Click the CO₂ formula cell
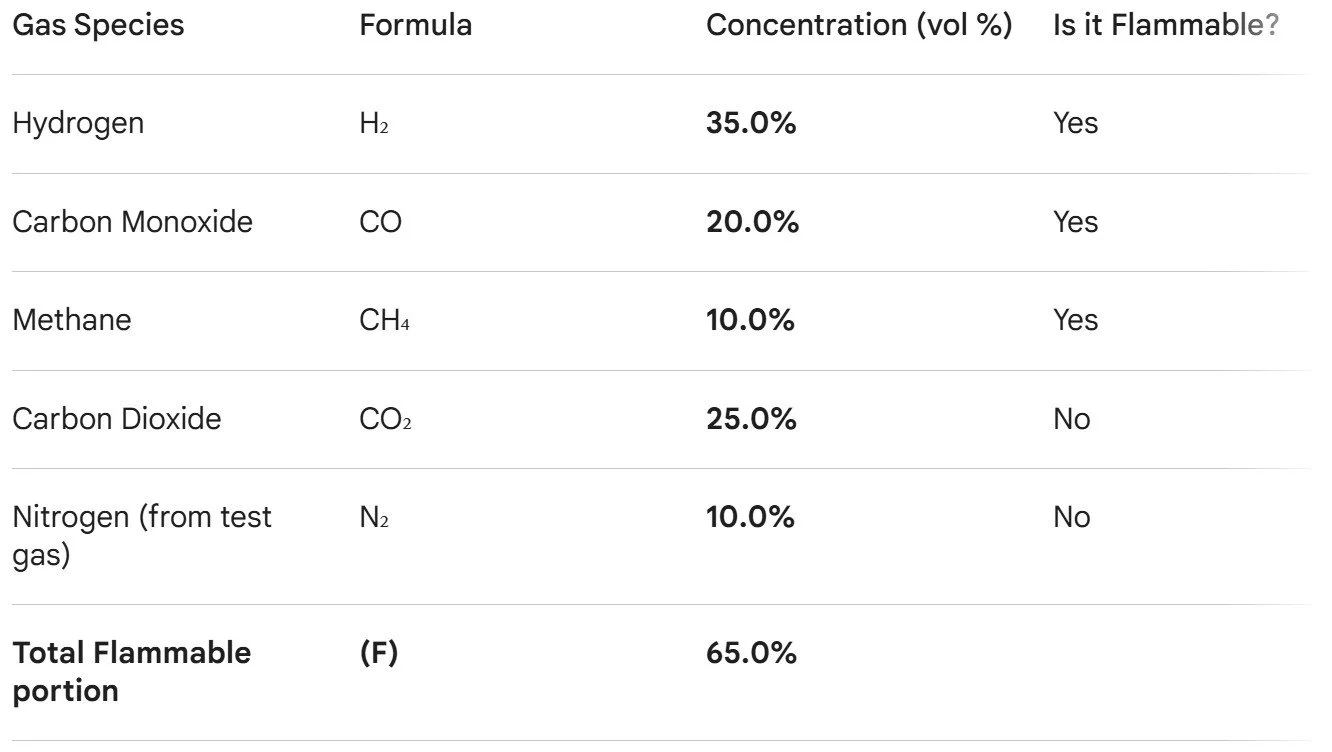Image resolution: width=1332 pixels, height=752 pixels. pyautogui.click(x=385, y=418)
